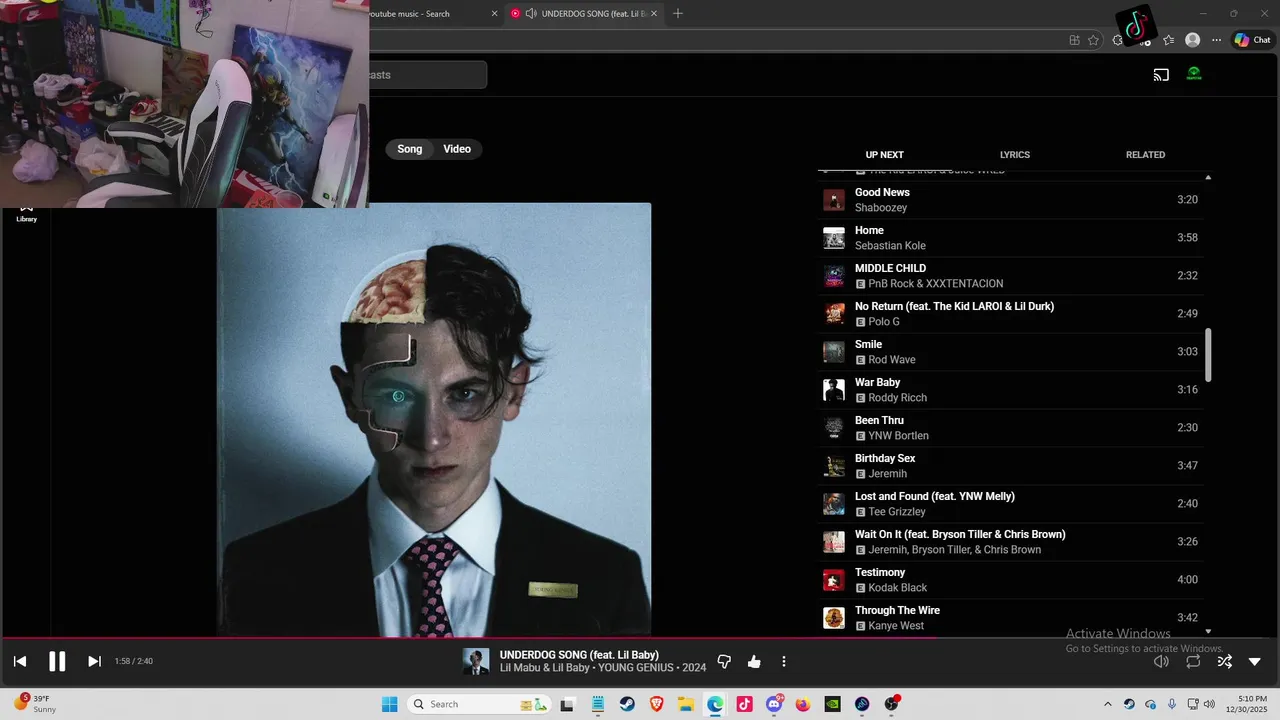Play Smile by Rod Wave
1280x720 pixels.
1010,352
